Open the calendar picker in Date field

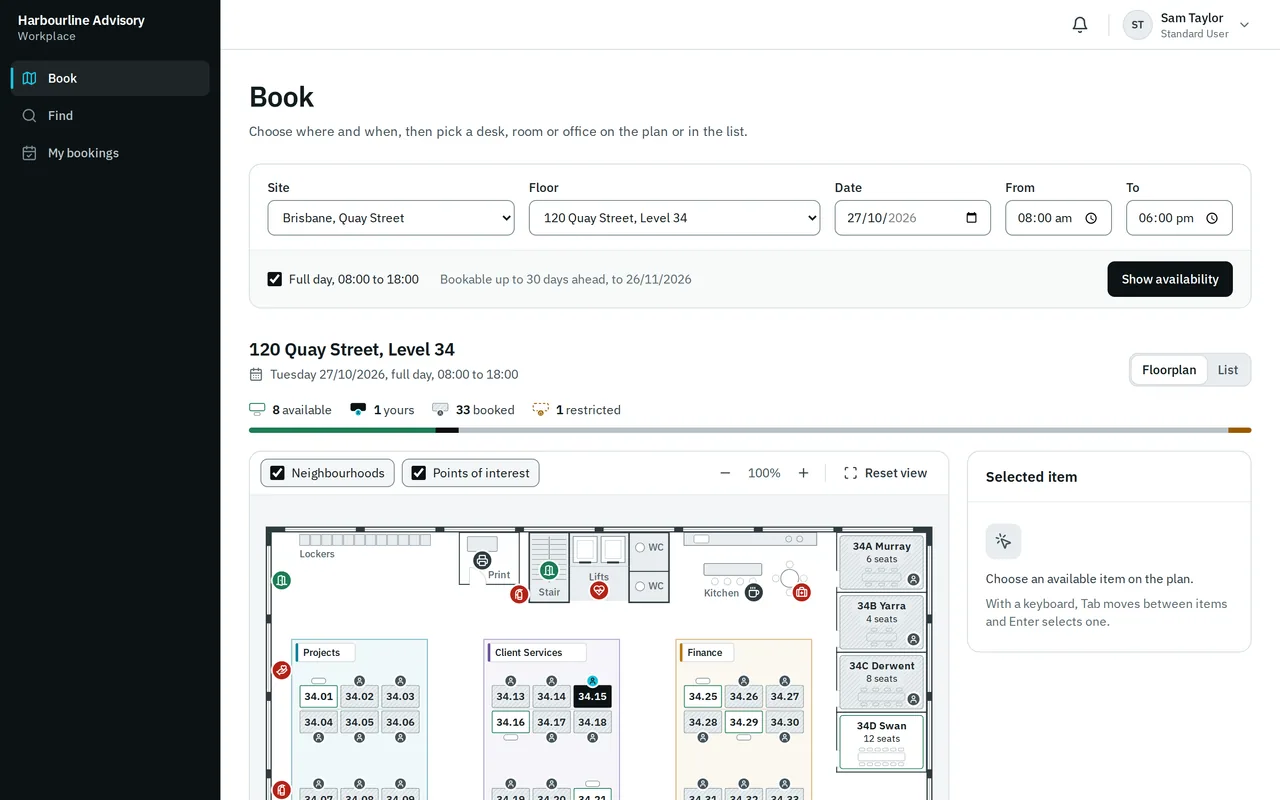971,218
